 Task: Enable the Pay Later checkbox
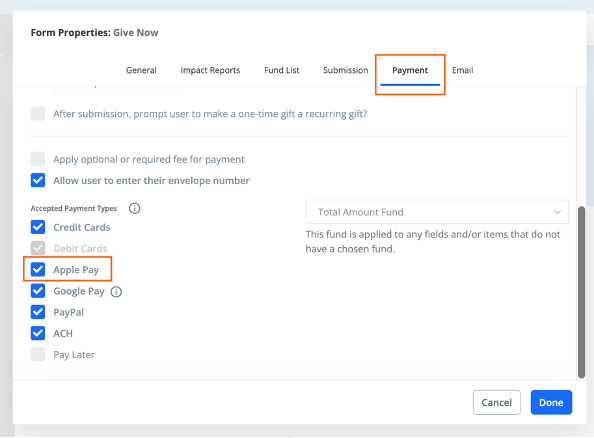point(38,354)
